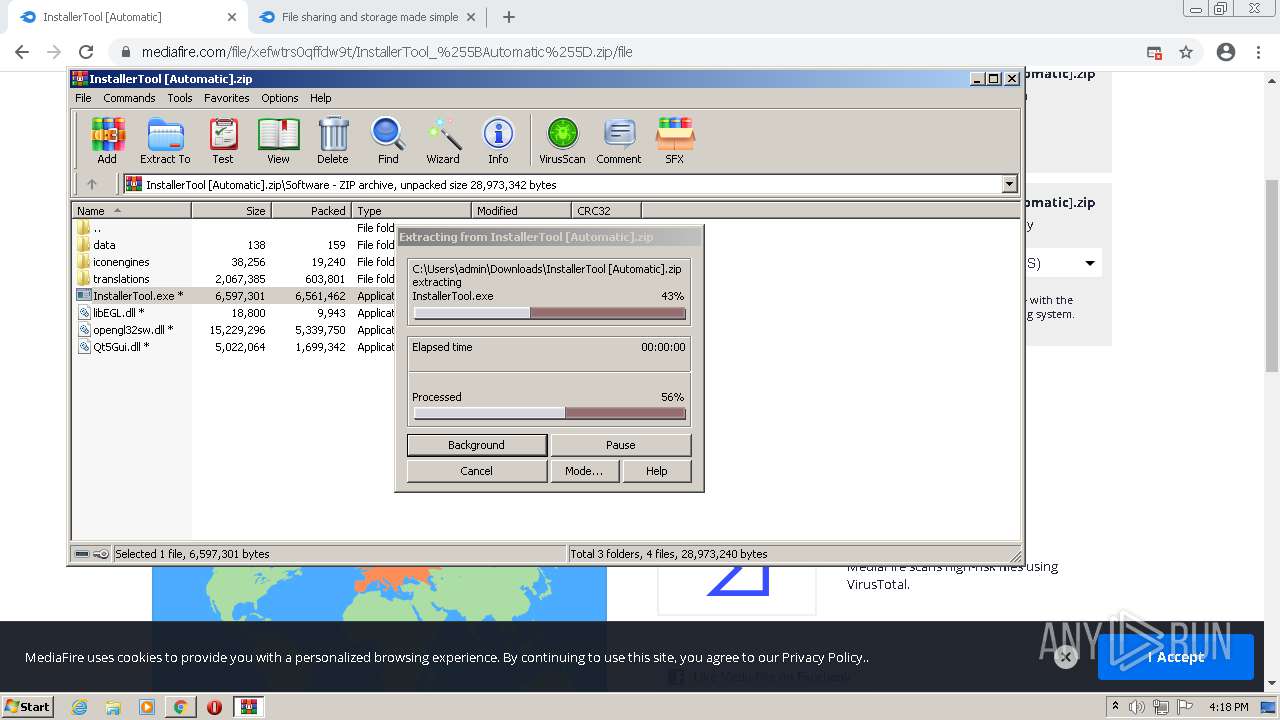Click the Windows Start button
Viewport: 1280px width, 720px height.
pos(28,707)
